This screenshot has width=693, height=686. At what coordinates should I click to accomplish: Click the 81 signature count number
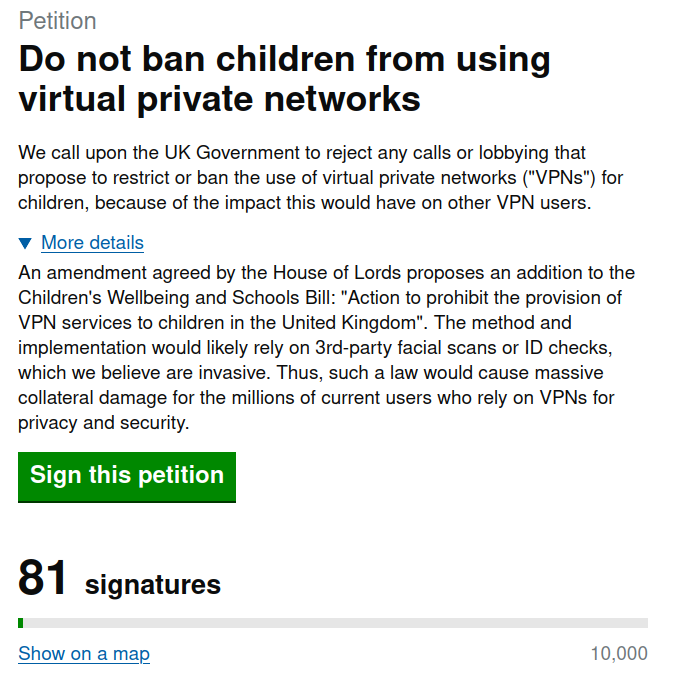[44, 579]
